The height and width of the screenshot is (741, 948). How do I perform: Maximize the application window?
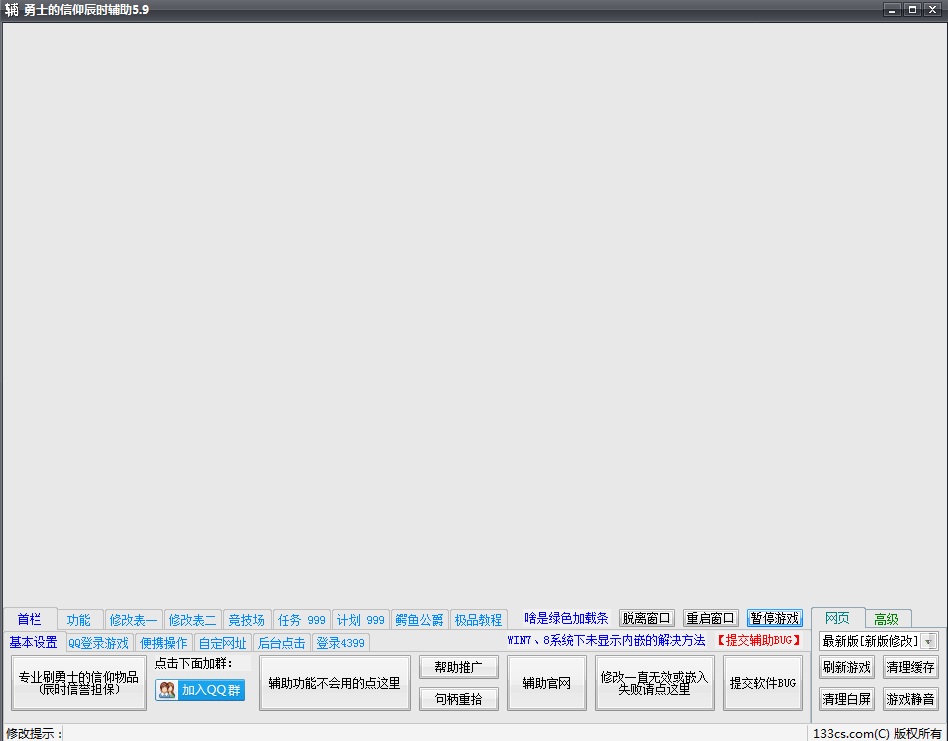(x=912, y=10)
